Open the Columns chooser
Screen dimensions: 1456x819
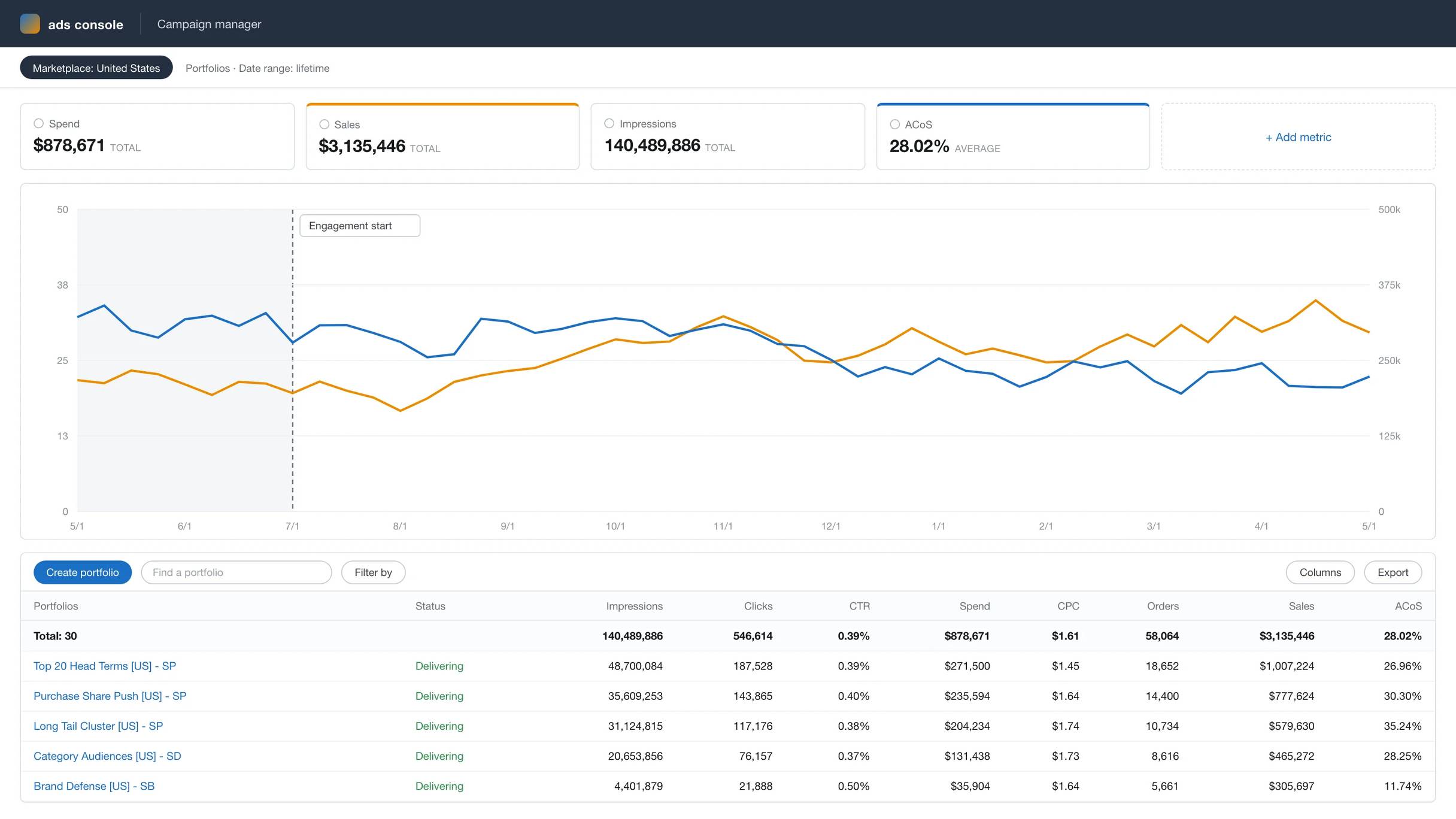click(x=1320, y=572)
